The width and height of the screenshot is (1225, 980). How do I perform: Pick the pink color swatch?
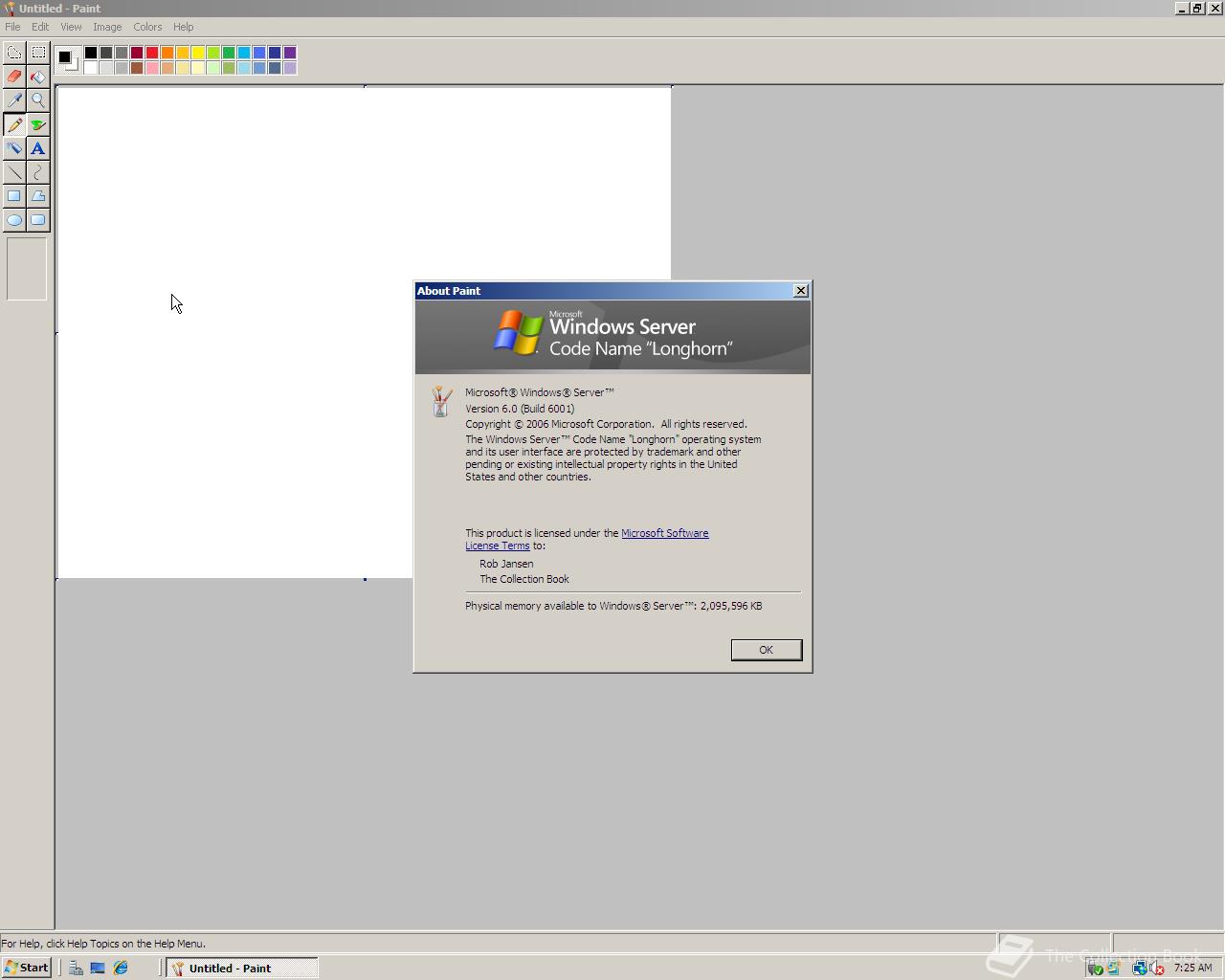(152, 68)
